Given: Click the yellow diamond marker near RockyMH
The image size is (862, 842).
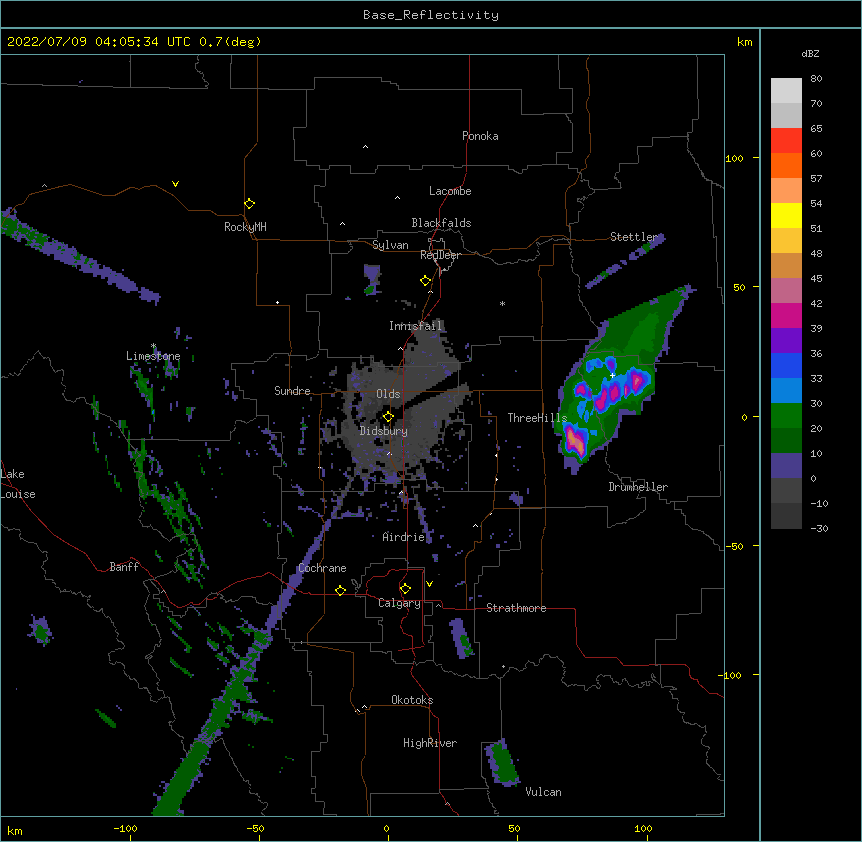Looking at the screenshot, I should coord(249,203).
